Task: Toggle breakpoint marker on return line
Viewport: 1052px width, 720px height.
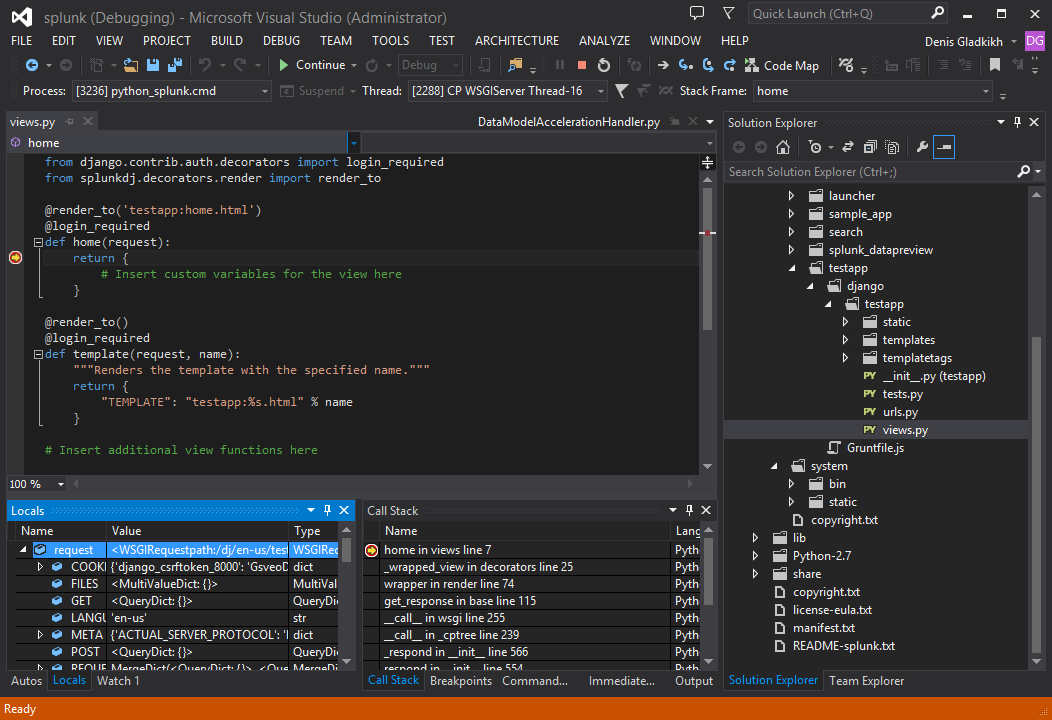Action: click(15, 258)
